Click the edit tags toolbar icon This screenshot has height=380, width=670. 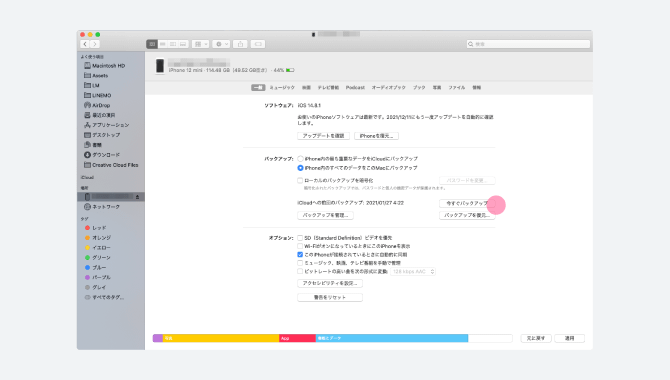(258, 44)
